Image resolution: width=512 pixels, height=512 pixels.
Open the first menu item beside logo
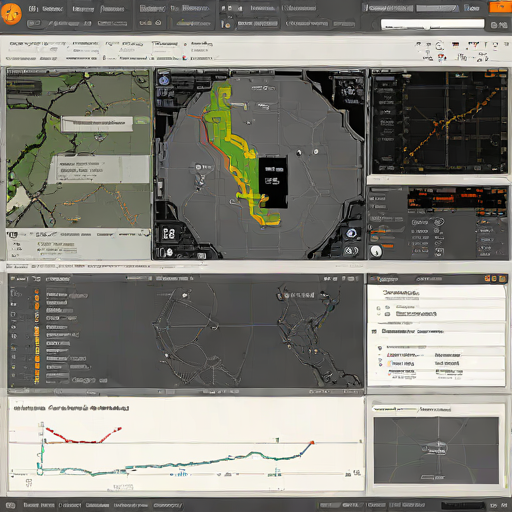click(x=33, y=9)
